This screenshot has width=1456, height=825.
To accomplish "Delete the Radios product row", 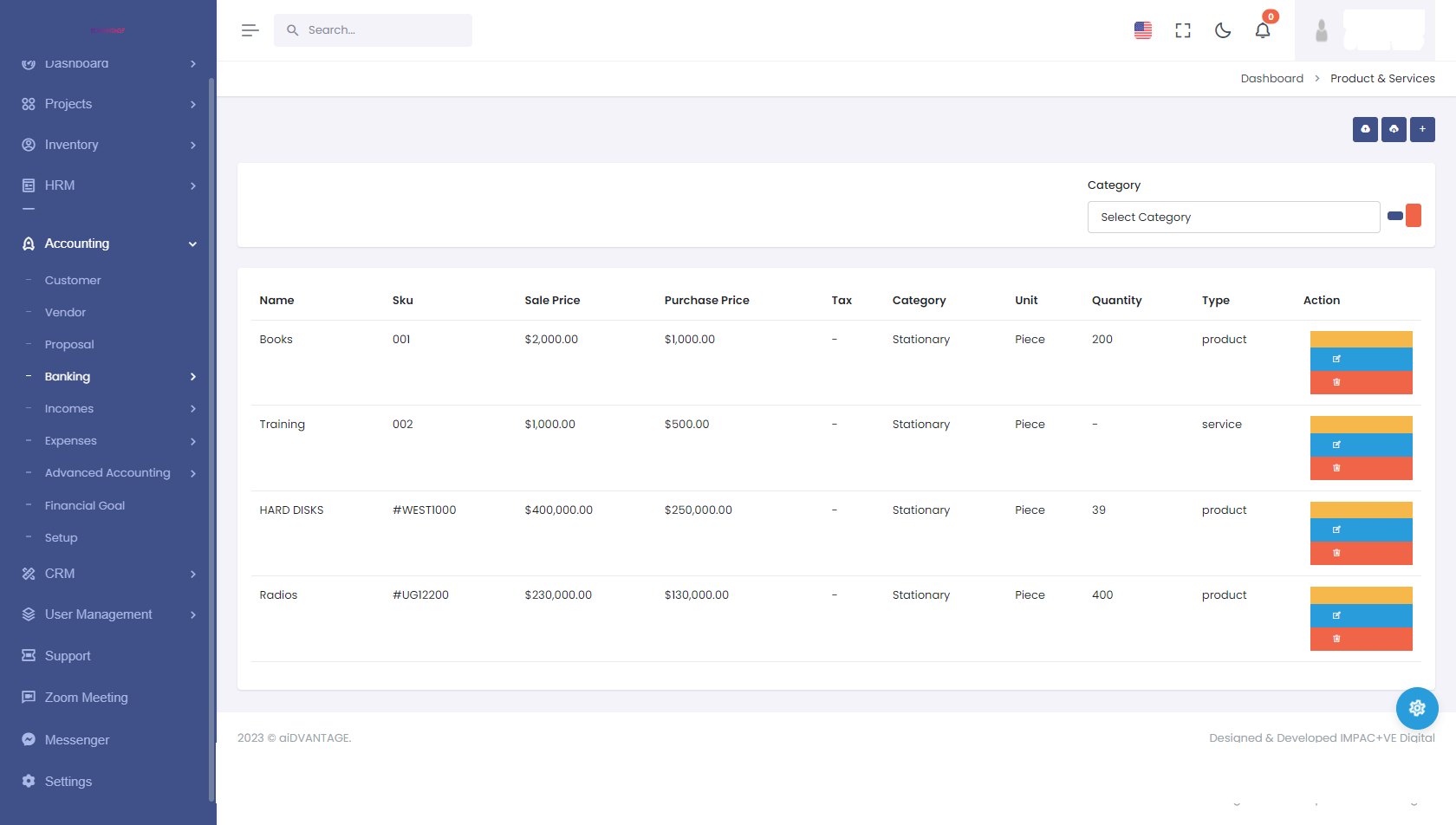I will [1361, 639].
